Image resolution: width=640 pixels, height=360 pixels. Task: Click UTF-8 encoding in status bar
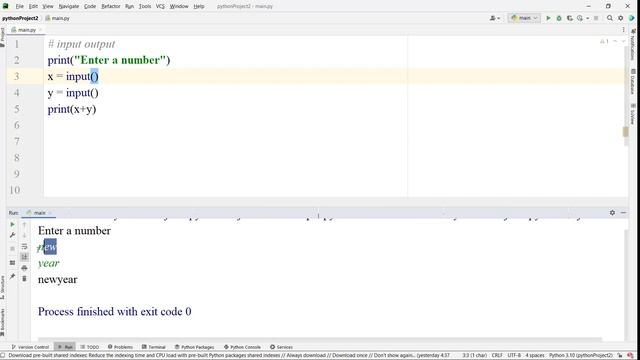pos(514,355)
